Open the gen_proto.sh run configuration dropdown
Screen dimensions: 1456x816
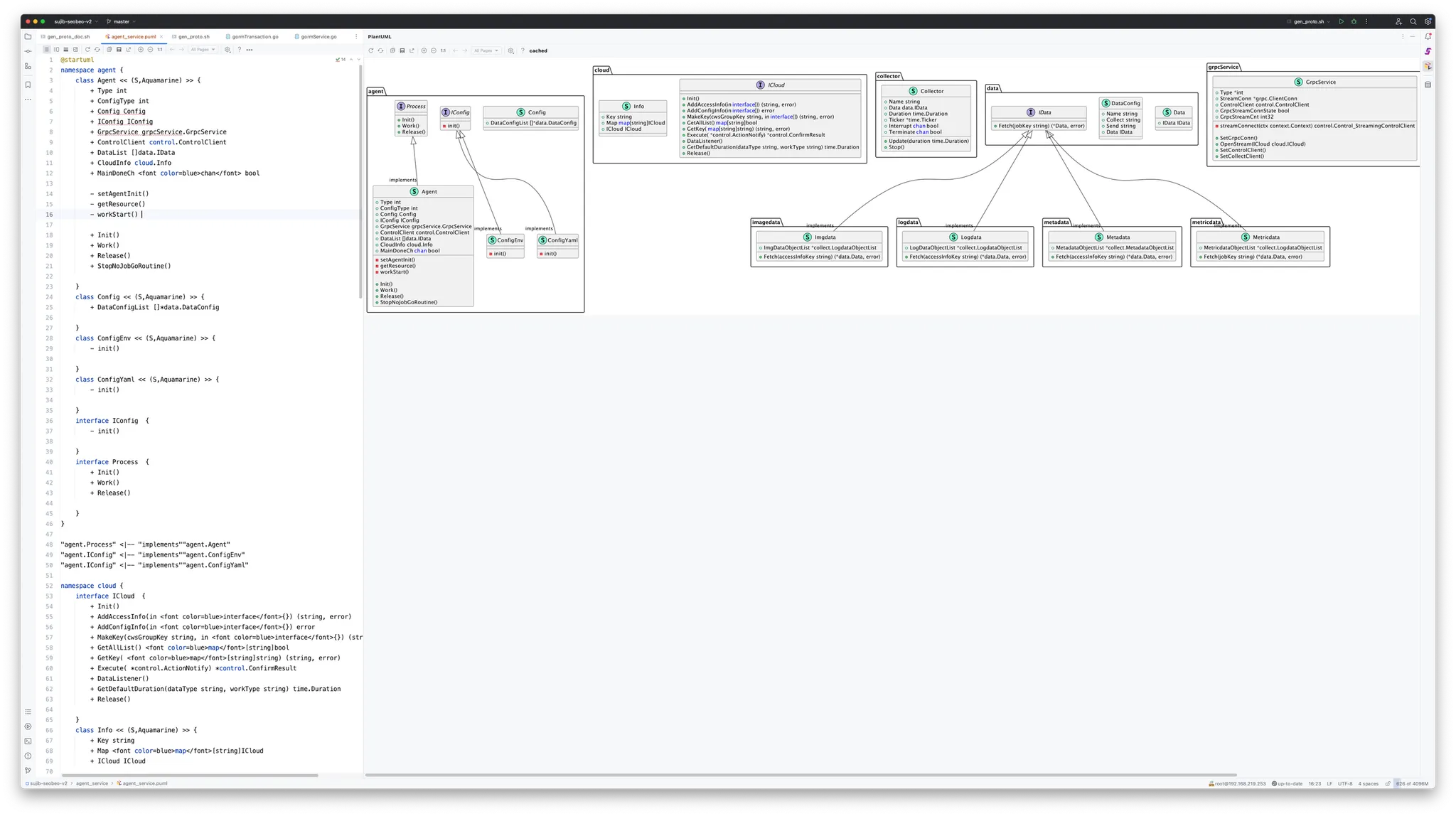point(1309,21)
